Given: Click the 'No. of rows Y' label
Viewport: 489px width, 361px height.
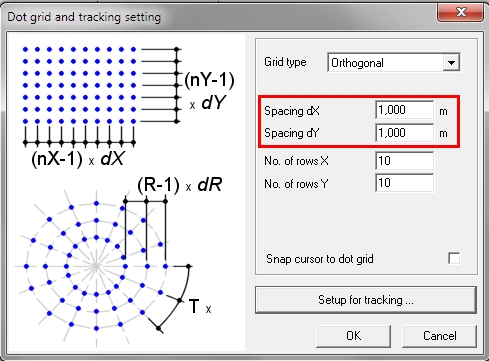Looking at the screenshot, I should [296, 184].
